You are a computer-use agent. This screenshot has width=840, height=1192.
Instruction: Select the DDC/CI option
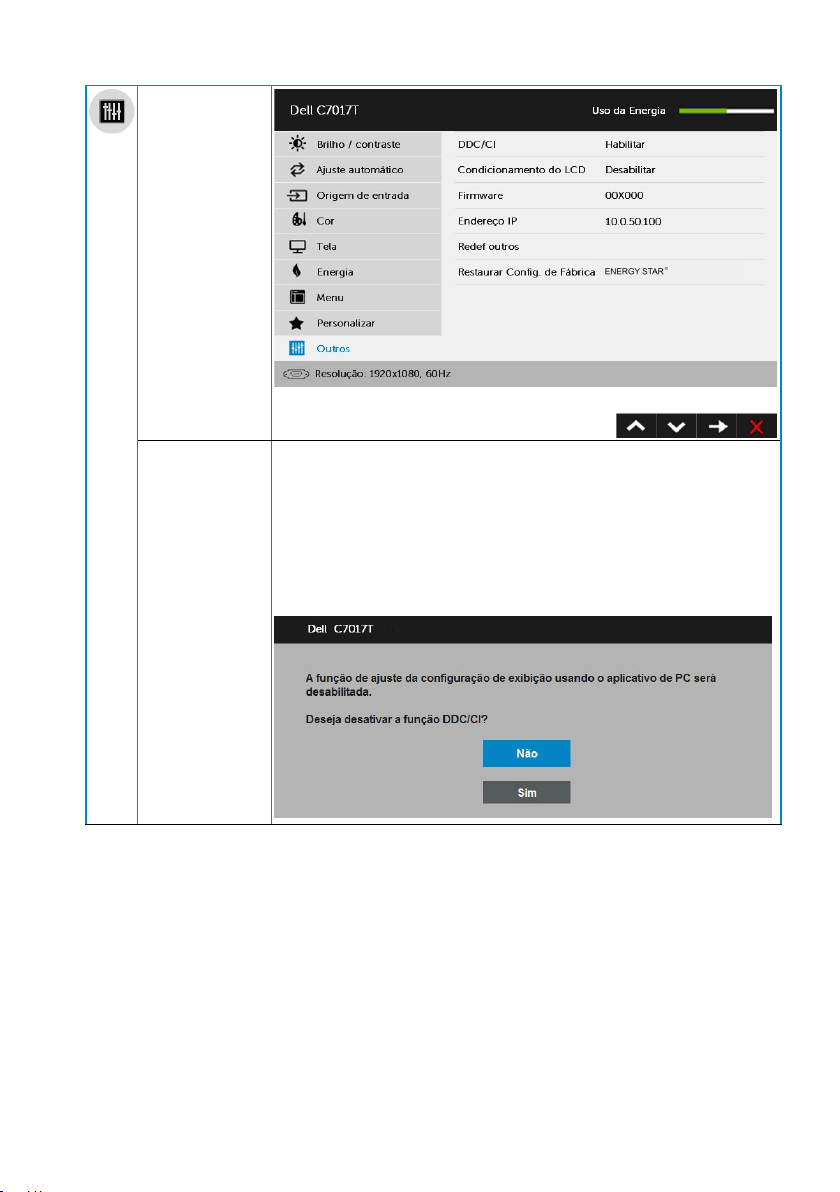coord(477,144)
